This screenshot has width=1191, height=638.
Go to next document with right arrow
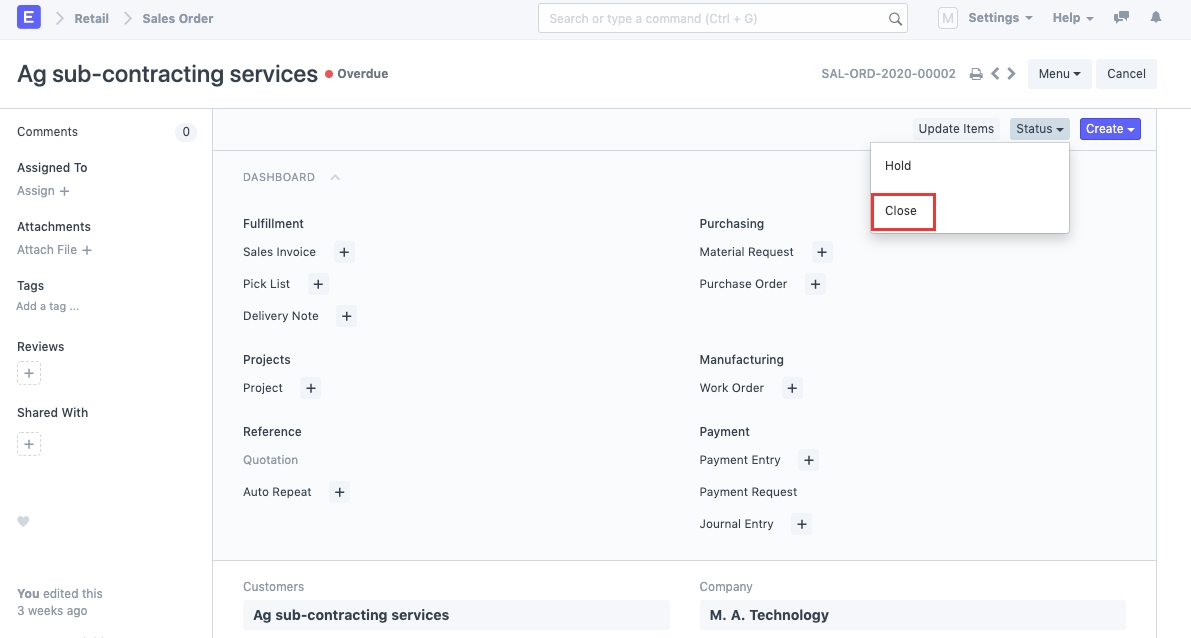click(x=1012, y=74)
